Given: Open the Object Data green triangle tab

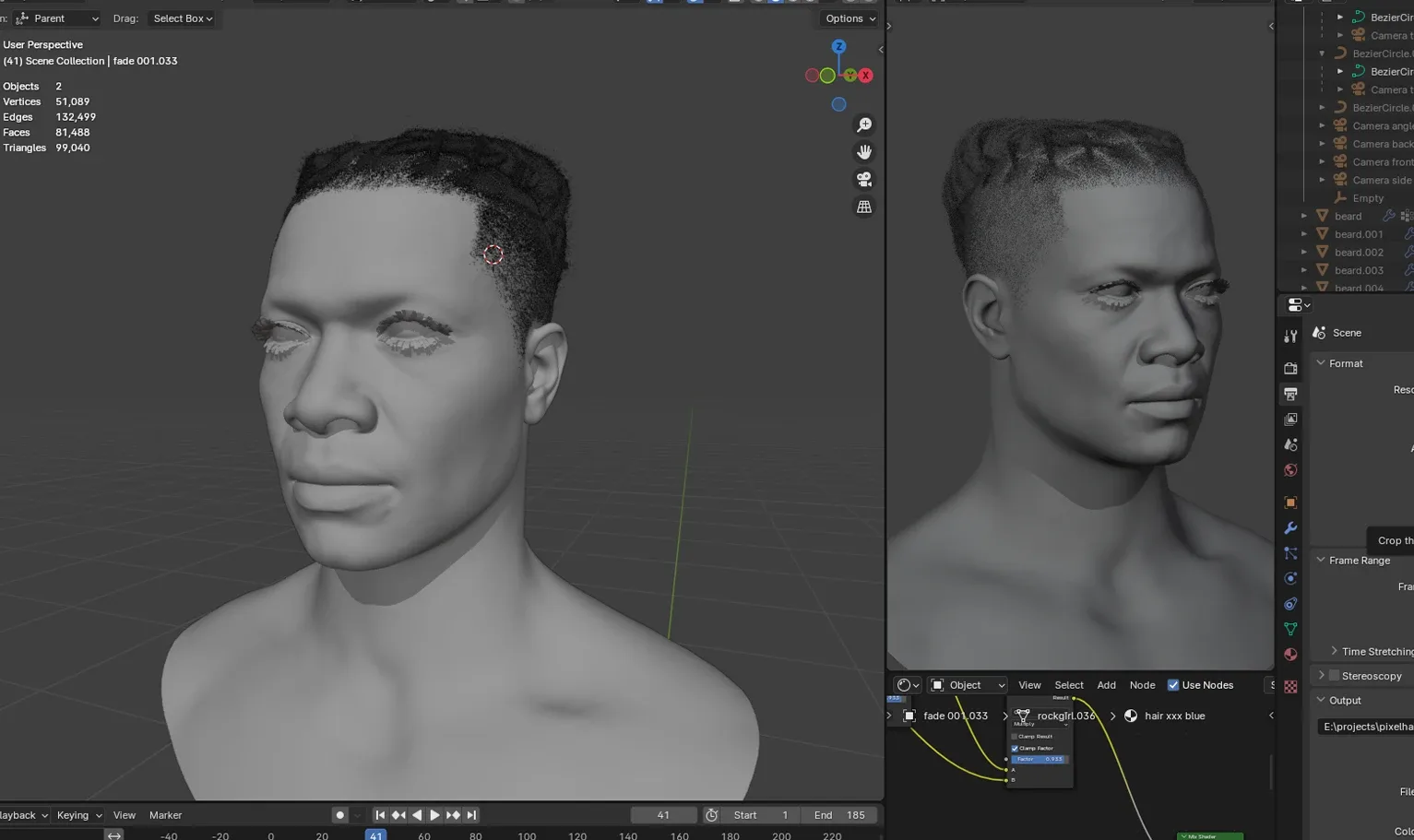Looking at the screenshot, I should tap(1290, 629).
